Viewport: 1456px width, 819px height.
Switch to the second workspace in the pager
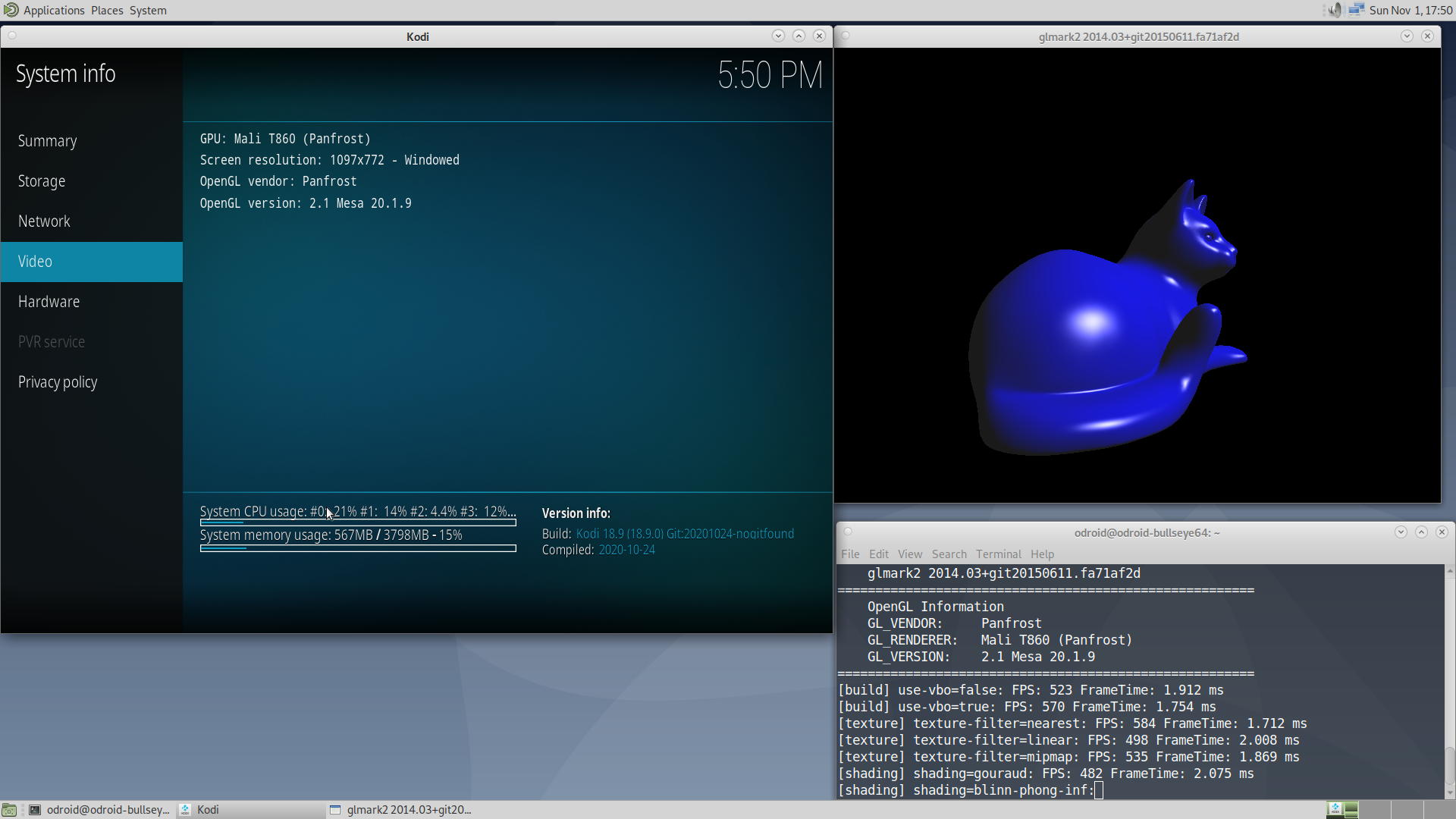tap(1375, 810)
